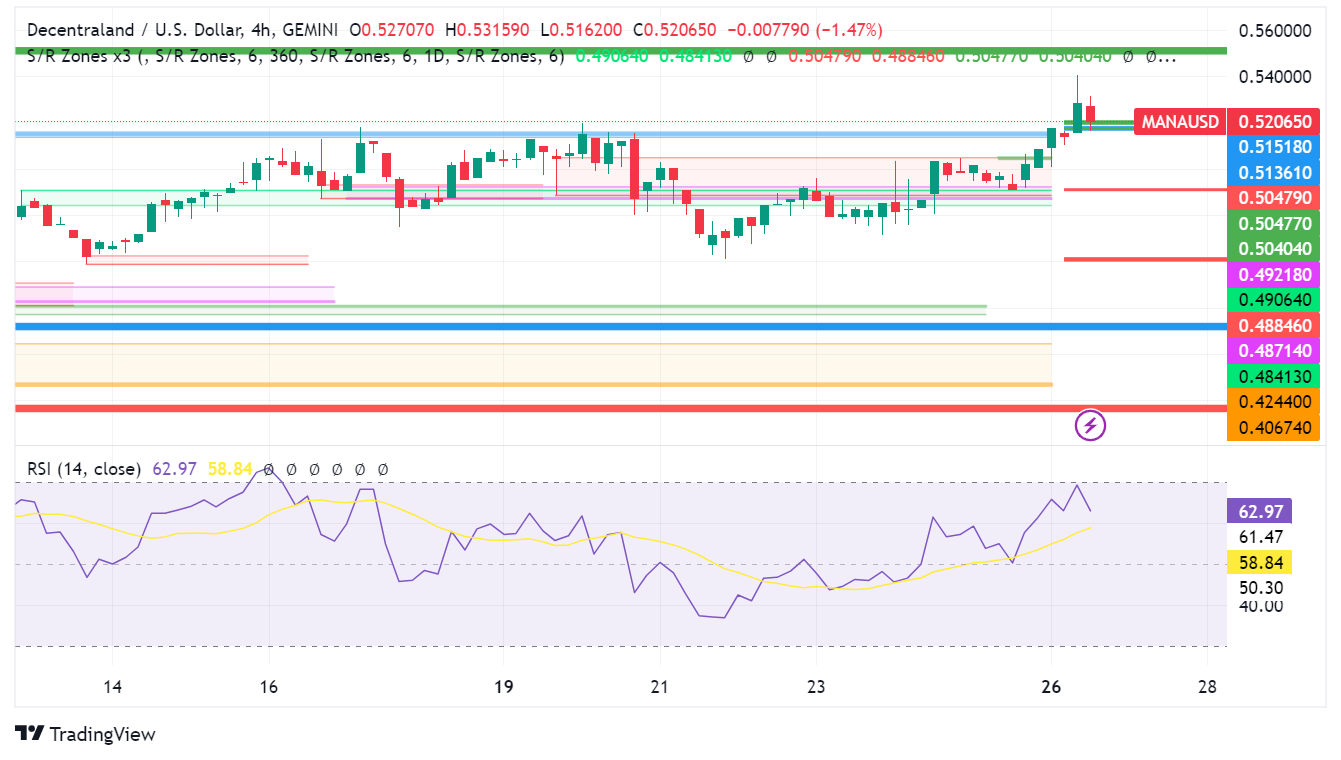Click the orange price label 0.406740
Image resolution: width=1341 pixels, height=760 pixels.
(x=1275, y=427)
